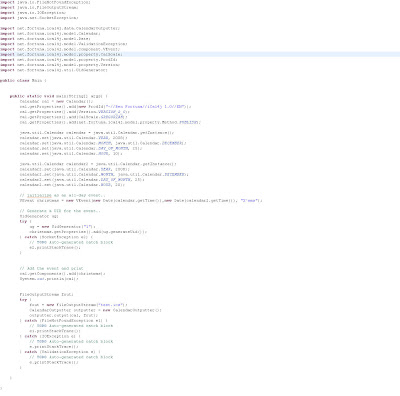400x396 pixels.
Task: Click the catch ValidationException line
Action: (60, 352)
